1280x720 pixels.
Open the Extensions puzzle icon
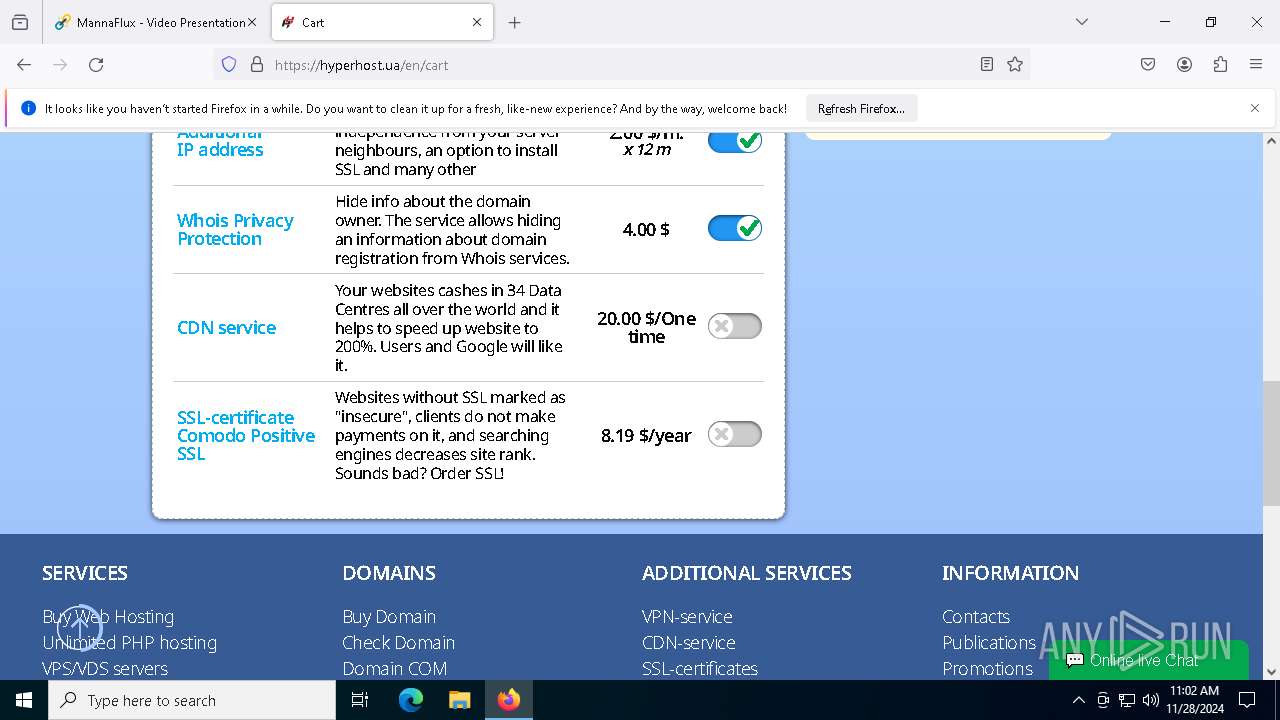1220,64
